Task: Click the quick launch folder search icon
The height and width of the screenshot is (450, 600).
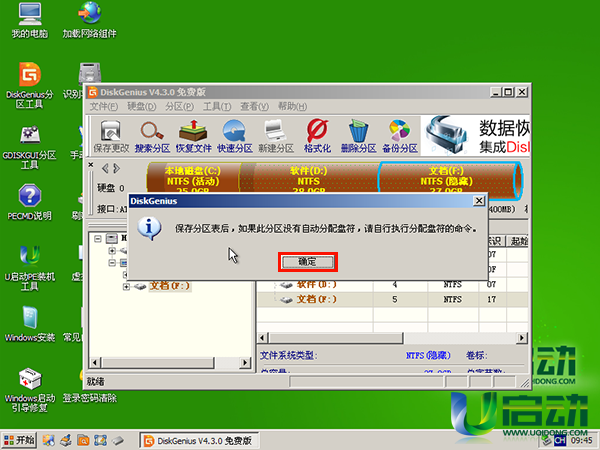Action: tap(83, 440)
